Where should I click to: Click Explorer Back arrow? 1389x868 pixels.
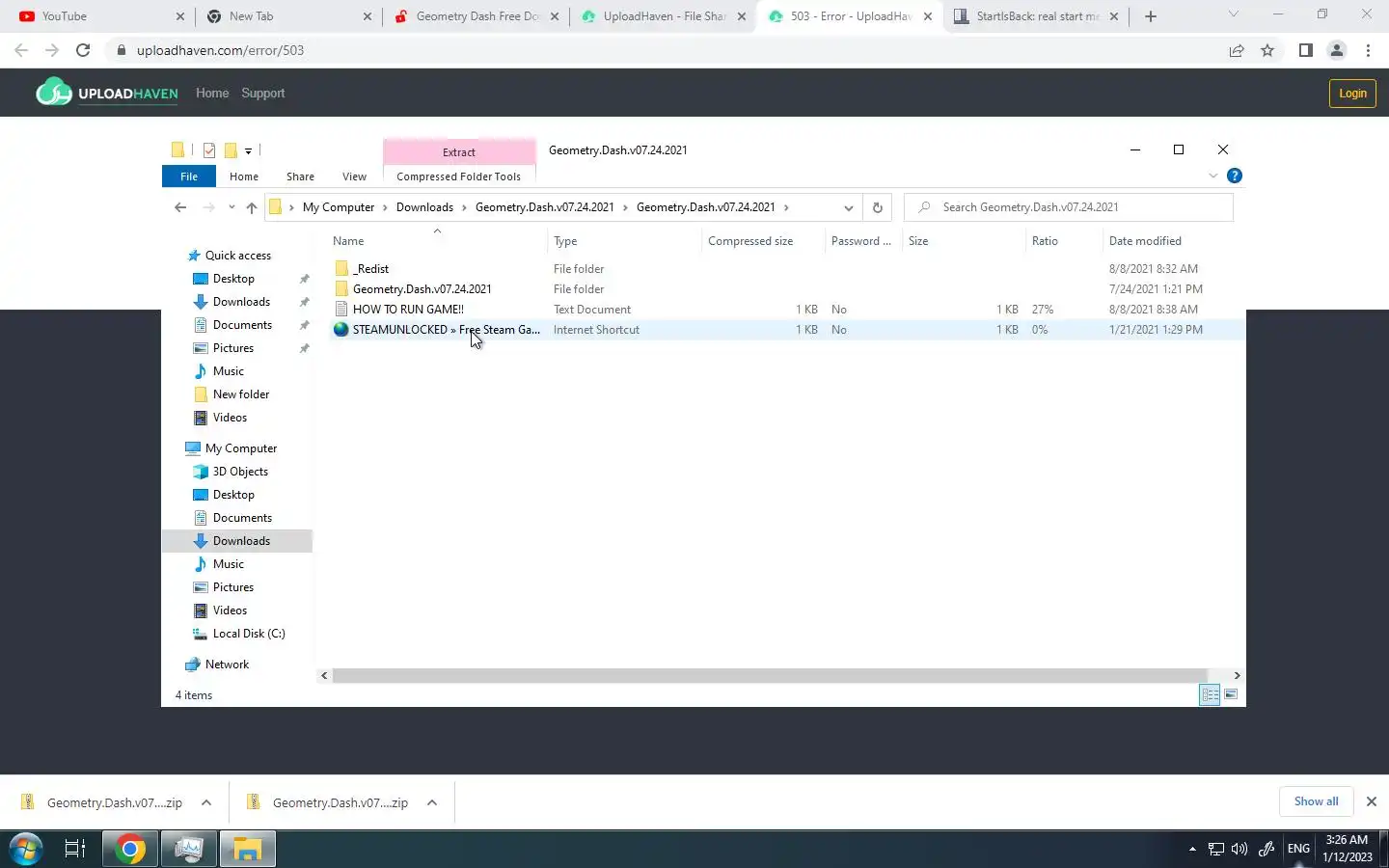(x=180, y=207)
